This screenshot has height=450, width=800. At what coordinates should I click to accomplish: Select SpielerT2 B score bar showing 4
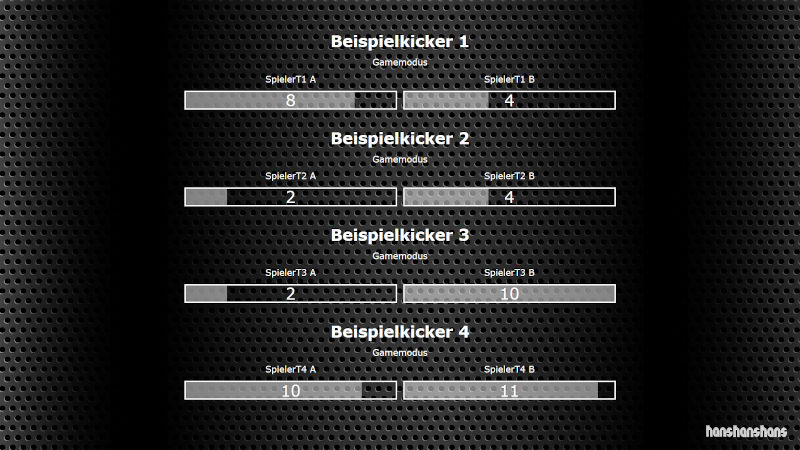click(x=509, y=197)
